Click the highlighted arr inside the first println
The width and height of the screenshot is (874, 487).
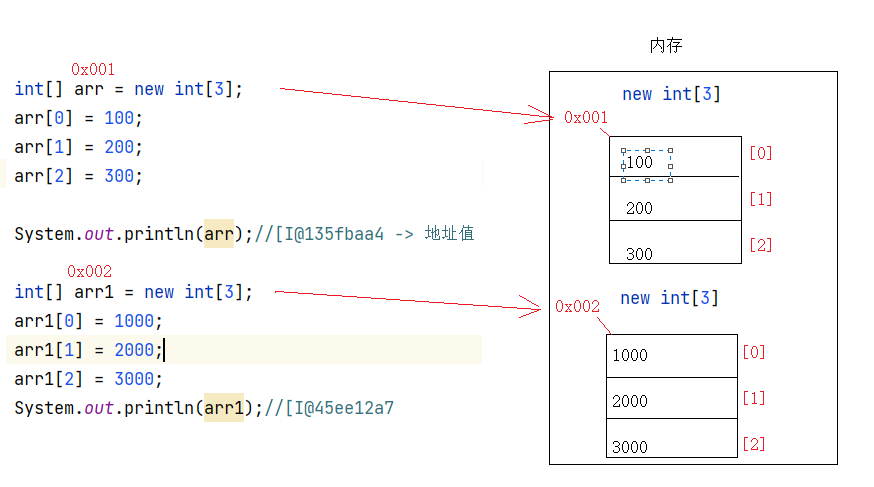[x=219, y=234]
